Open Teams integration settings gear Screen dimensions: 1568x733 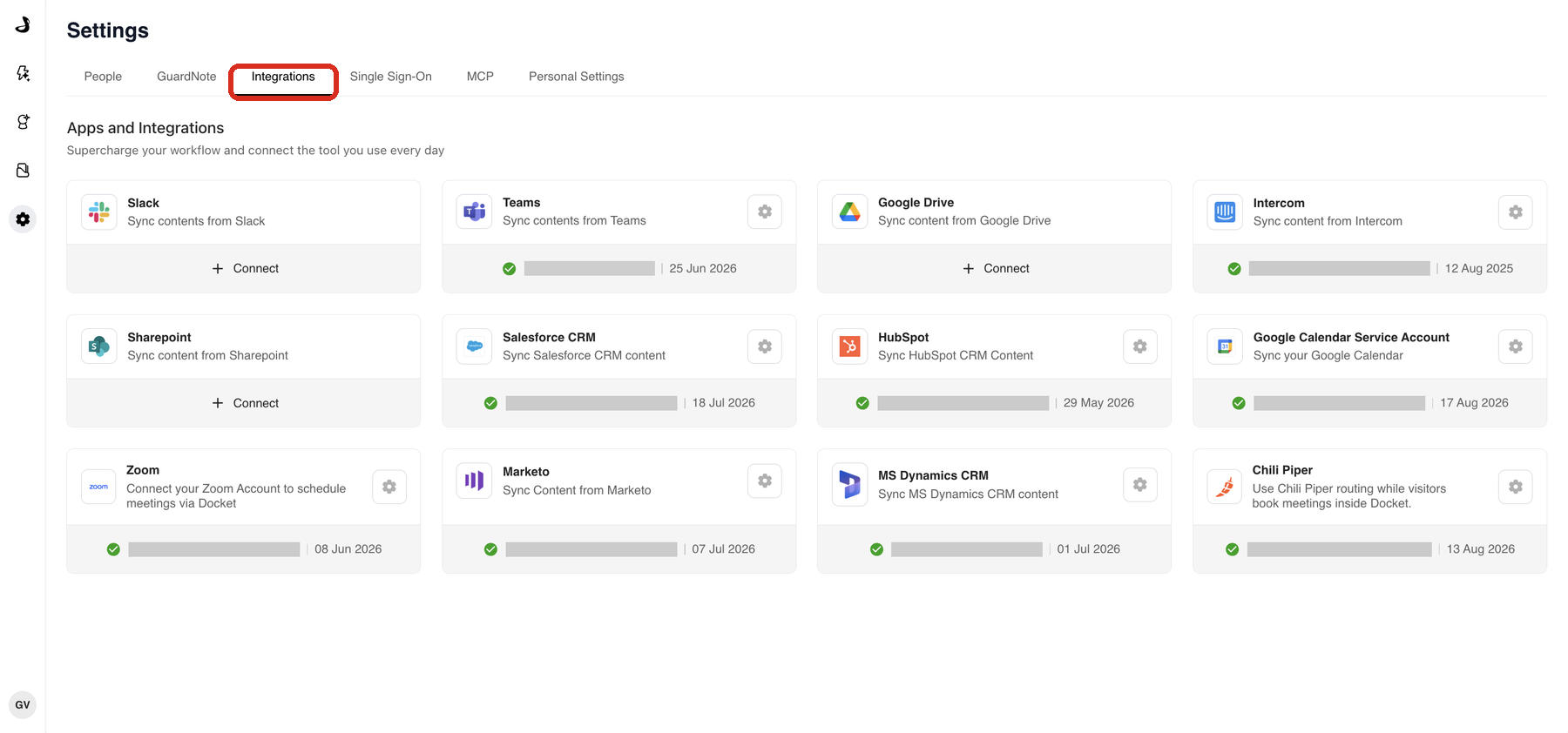click(765, 212)
